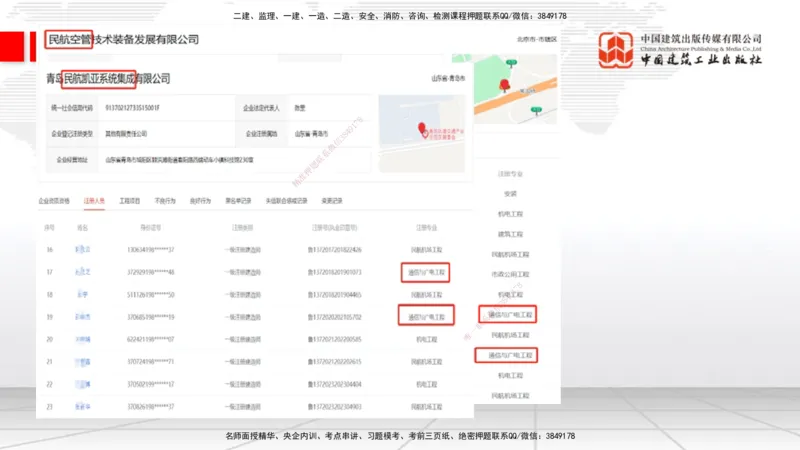Viewport: 800px width, 450px height.
Task: Click the 北京市-市辖区 label in background window
Action: click(537, 39)
